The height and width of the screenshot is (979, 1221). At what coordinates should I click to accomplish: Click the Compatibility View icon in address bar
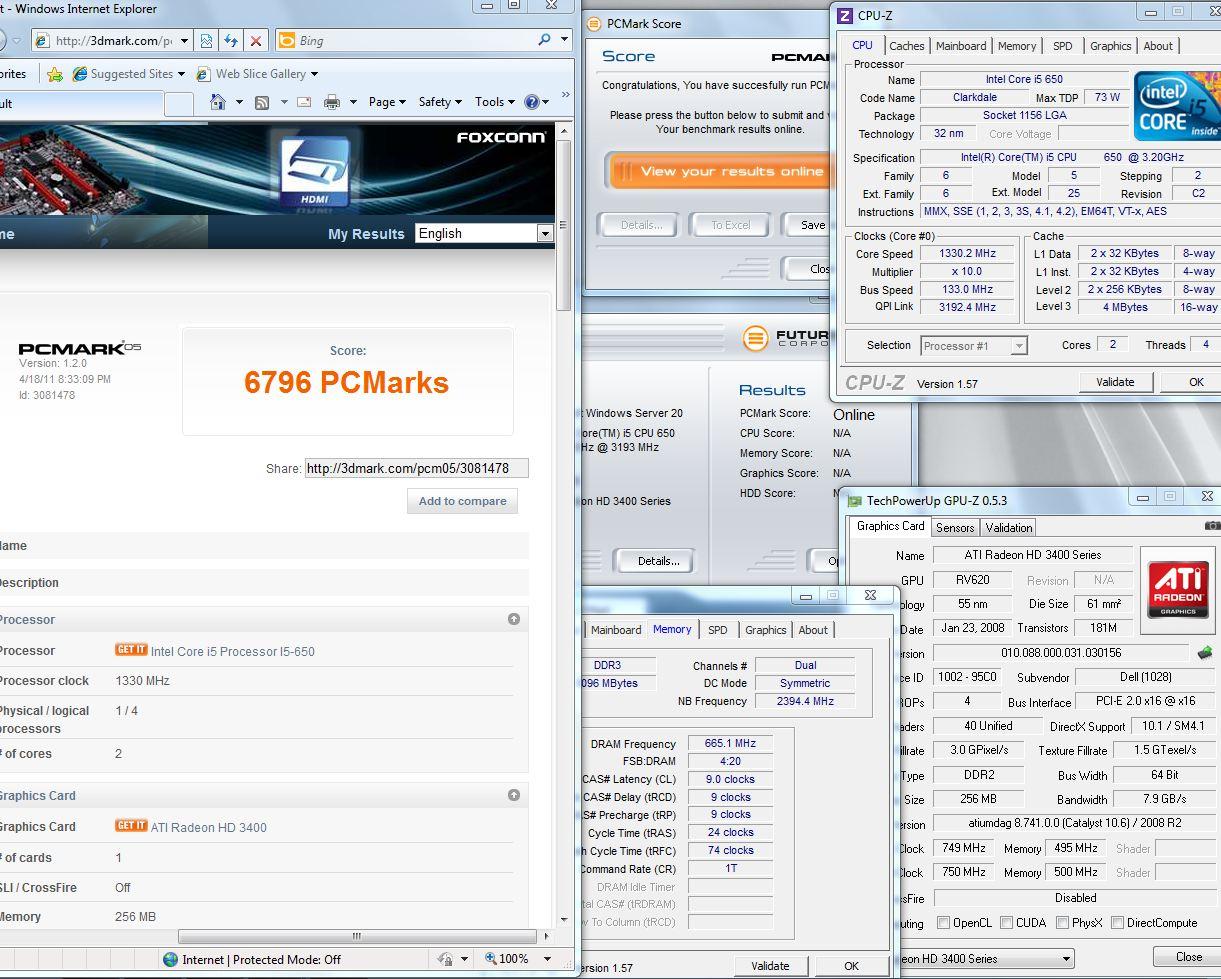[206, 41]
